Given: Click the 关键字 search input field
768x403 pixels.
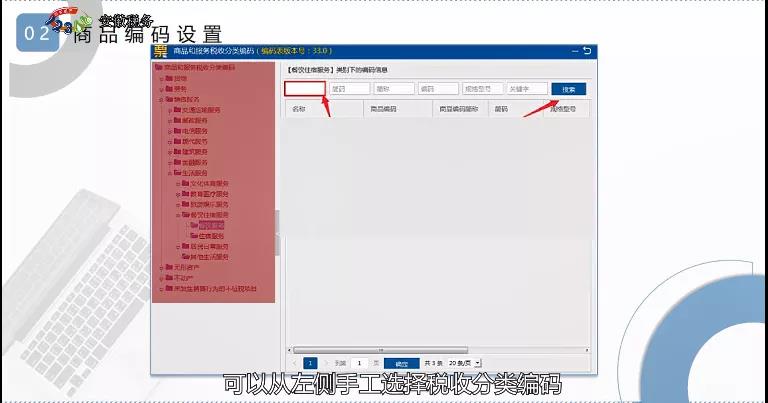Looking at the screenshot, I should point(527,89).
